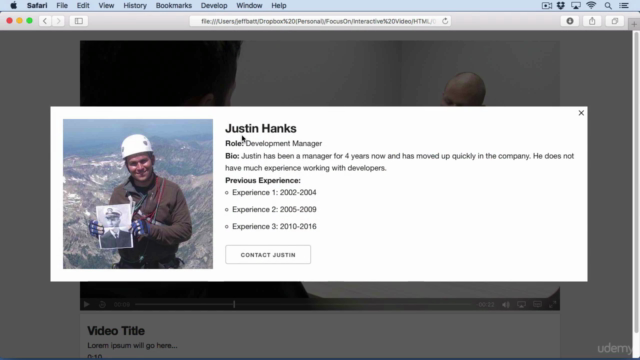Click the Experience 1: 2002-2004 item
640x360 pixels.
[x=274, y=192]
